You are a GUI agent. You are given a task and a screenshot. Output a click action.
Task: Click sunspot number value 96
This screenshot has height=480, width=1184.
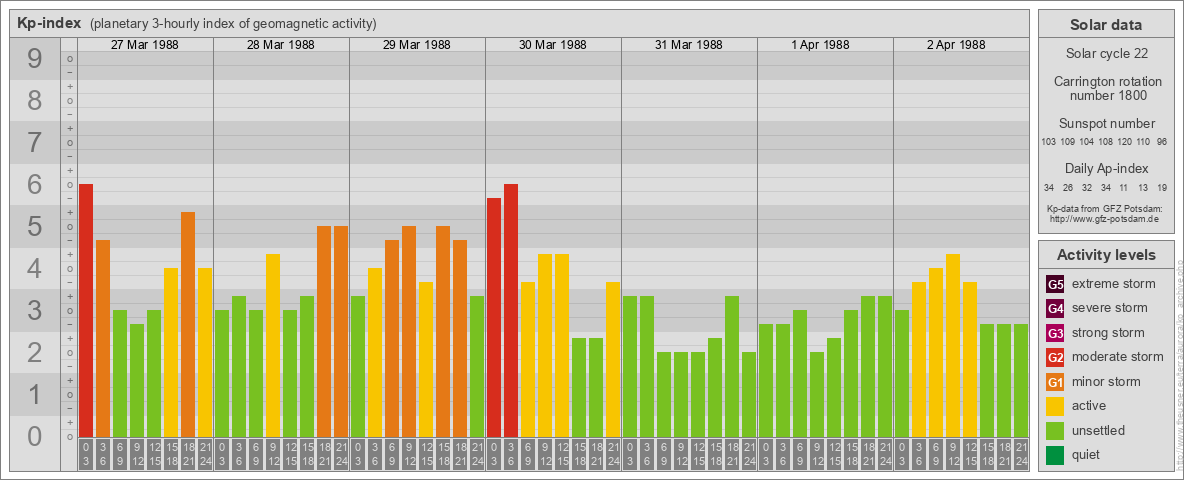pos(1161,142)
